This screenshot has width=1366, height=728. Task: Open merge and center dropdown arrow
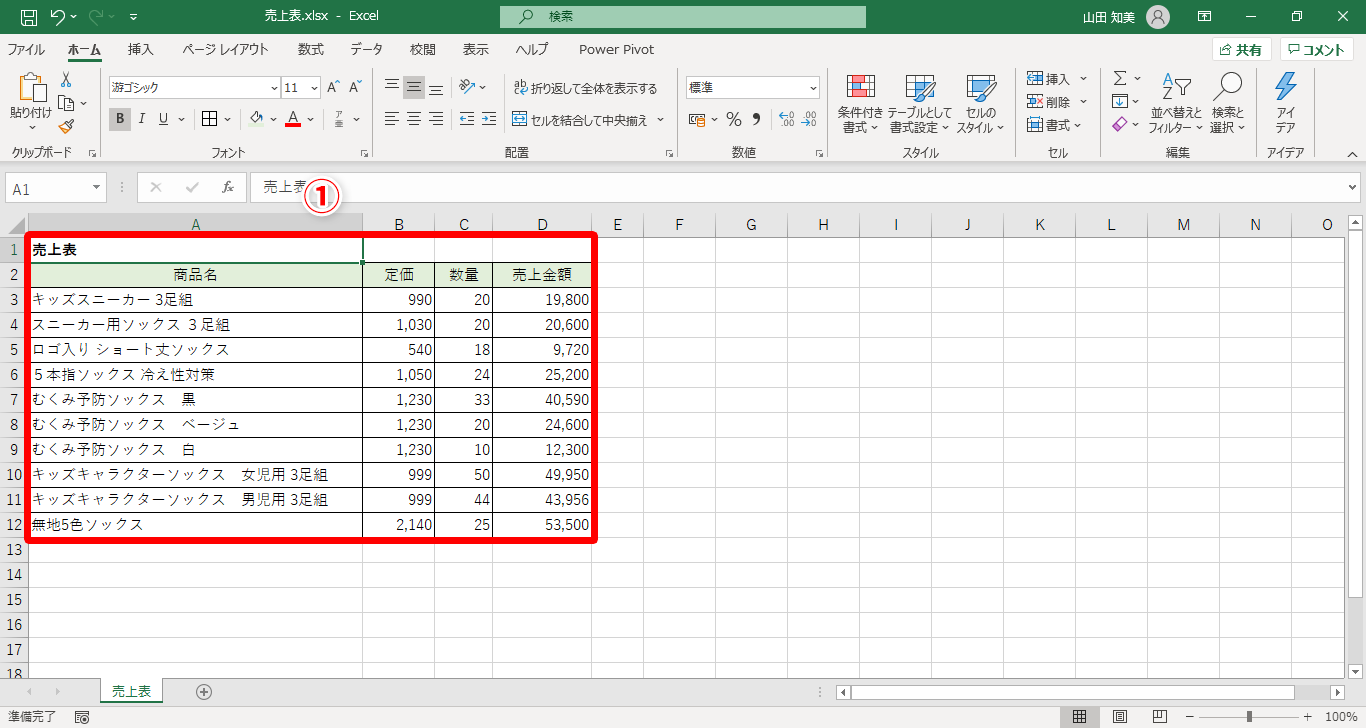tap(660, 119)
